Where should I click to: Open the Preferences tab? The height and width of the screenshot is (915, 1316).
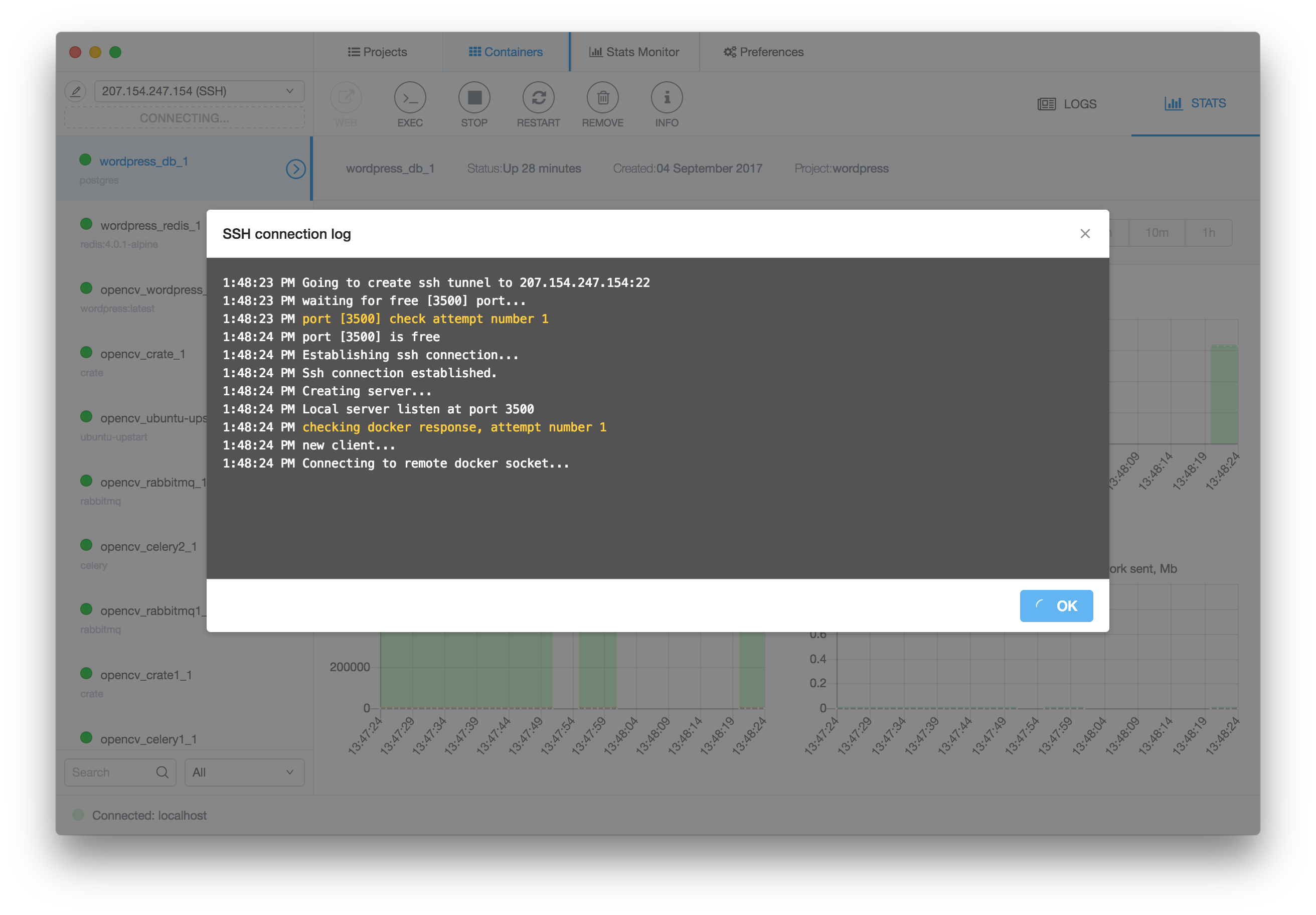tap(763, 52)
